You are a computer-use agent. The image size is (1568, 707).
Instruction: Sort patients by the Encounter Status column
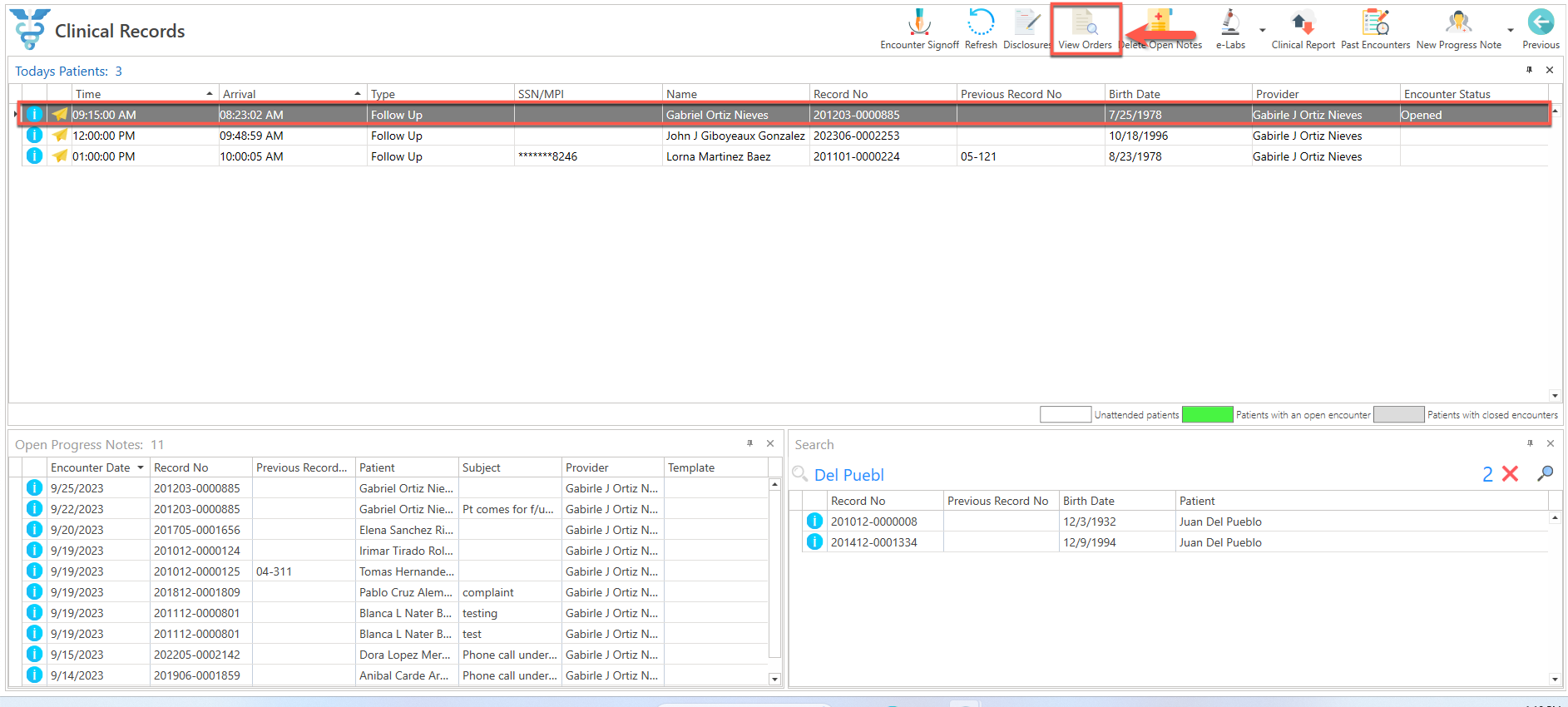pos(1474,94)
